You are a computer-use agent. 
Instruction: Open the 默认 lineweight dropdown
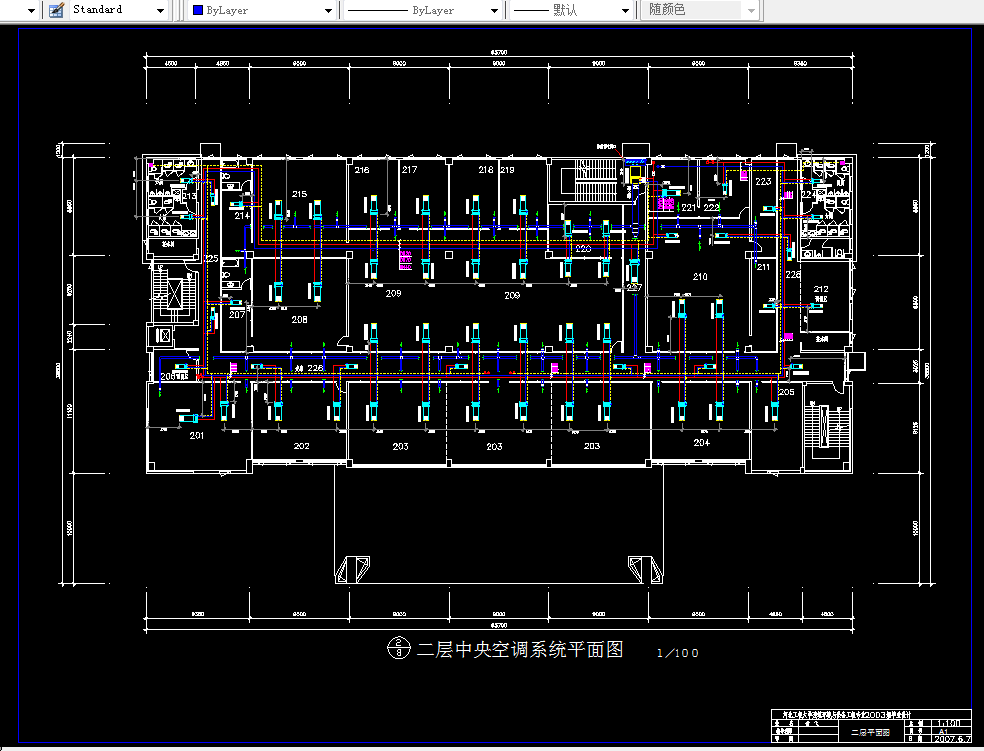pos(570,10)
